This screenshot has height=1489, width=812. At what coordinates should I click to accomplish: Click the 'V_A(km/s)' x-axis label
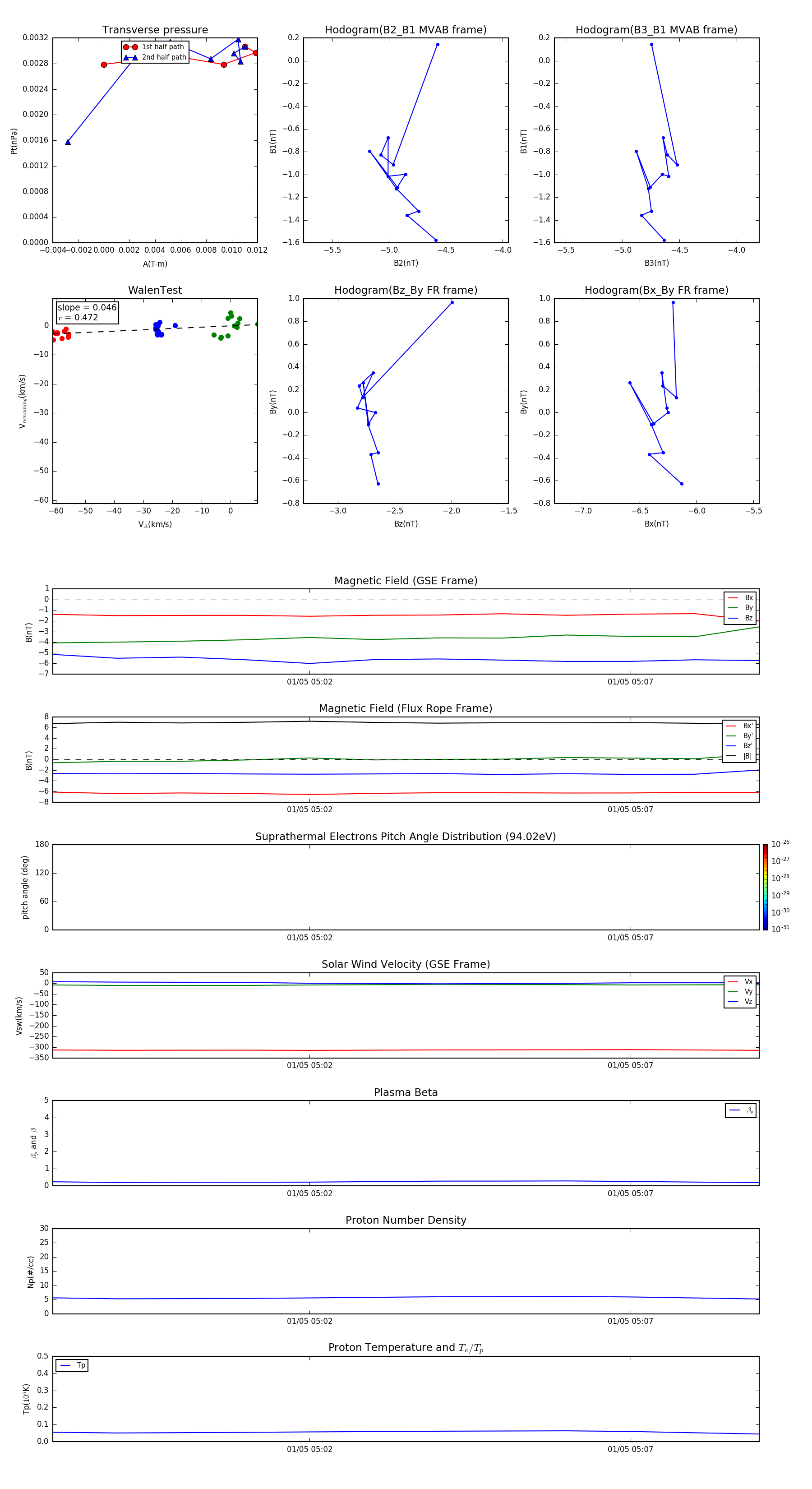point(155,524)
